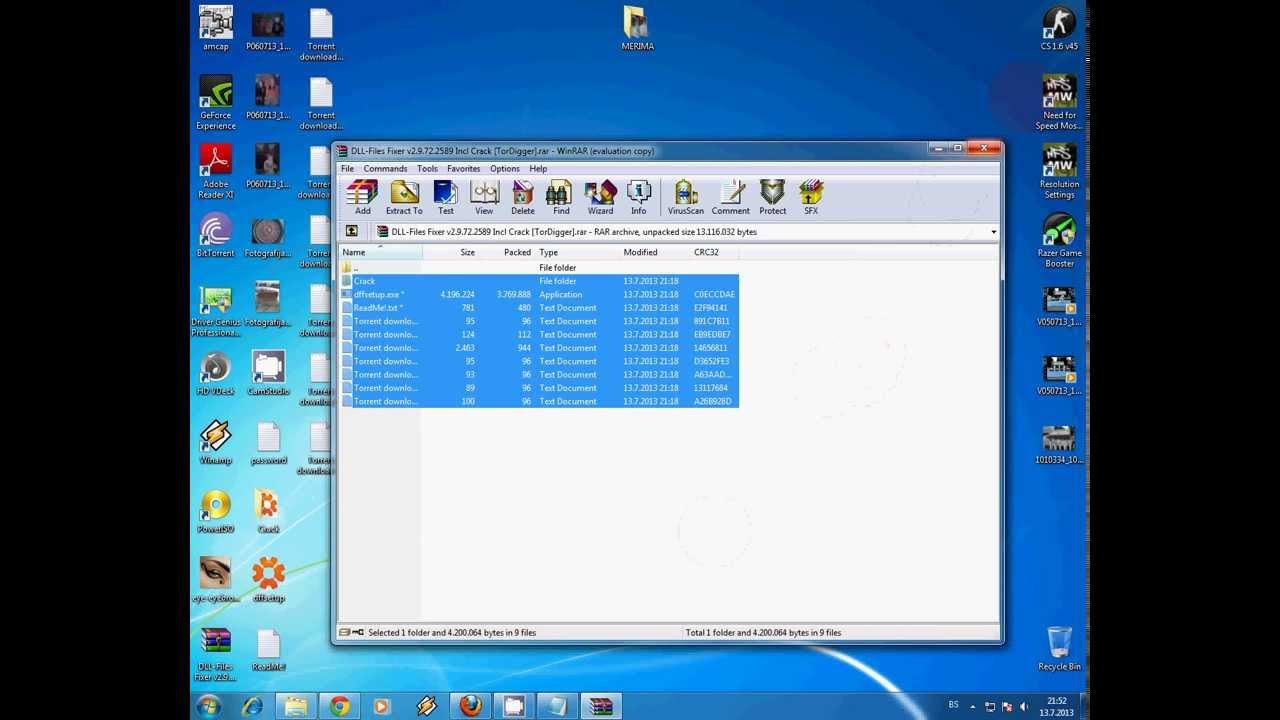The width and height of the screenshot is (1280, 720).
Task: Select the DLL-Files Fixer rar on desktop
Action: [216, 655]
